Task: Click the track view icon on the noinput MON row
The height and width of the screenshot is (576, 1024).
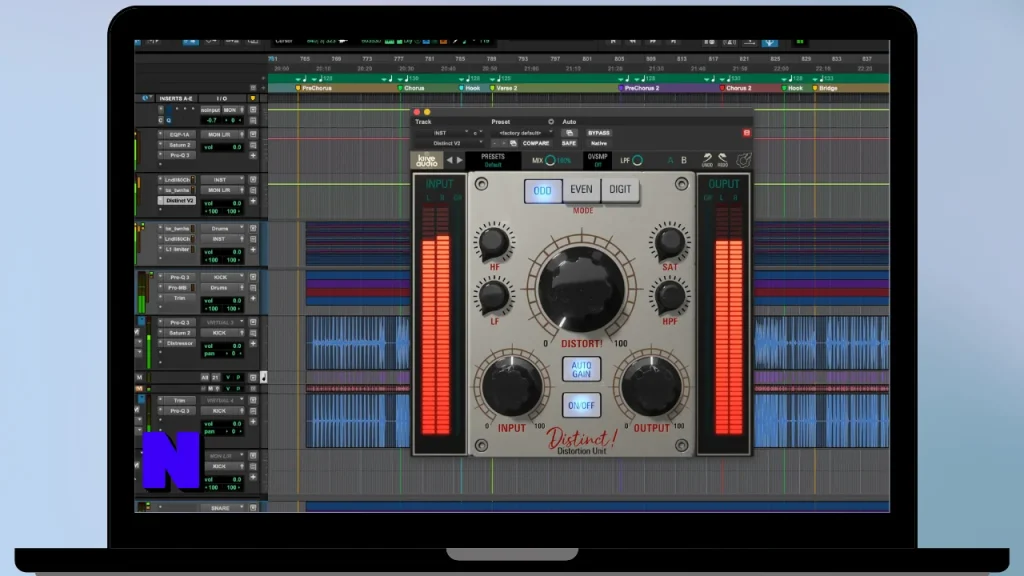Action: click(x=253, y=110)
